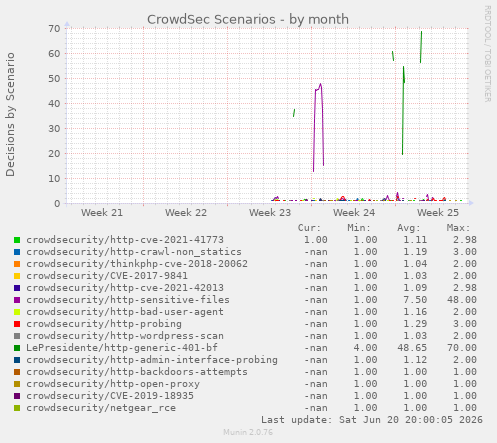
Task: Click the 'Decisions by Scenario' axis label
Action: pyautogui.click(x=10, y=114)
